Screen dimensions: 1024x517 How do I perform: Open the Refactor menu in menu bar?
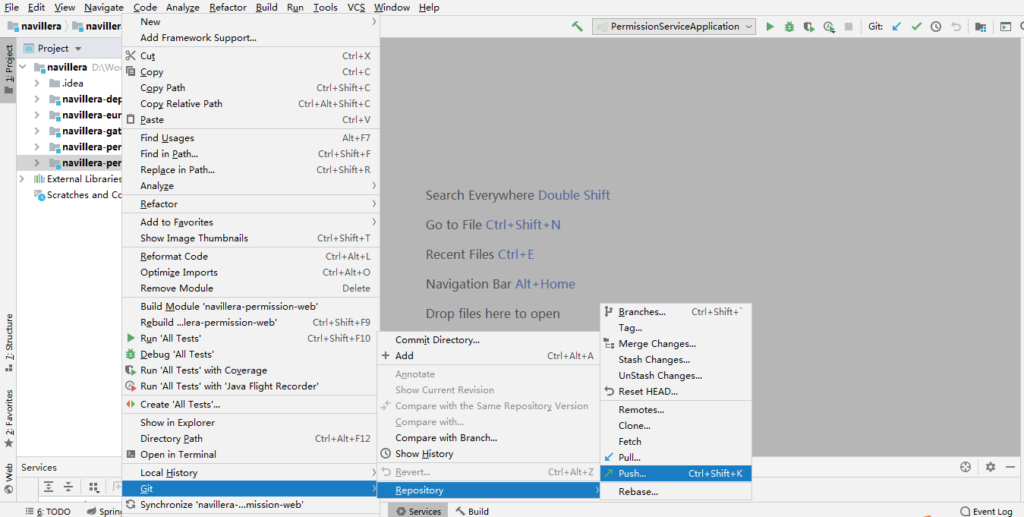coord(227,7)
